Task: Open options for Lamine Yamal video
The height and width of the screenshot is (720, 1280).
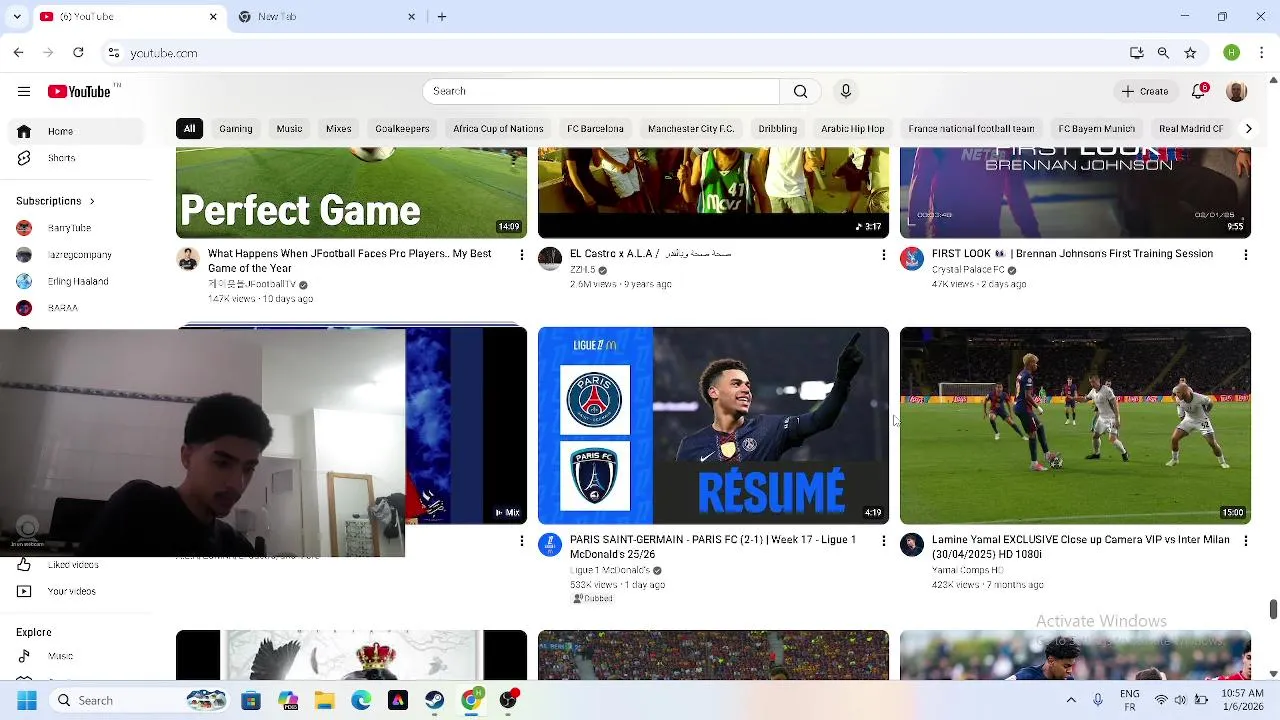Action: pos(1245,541)
